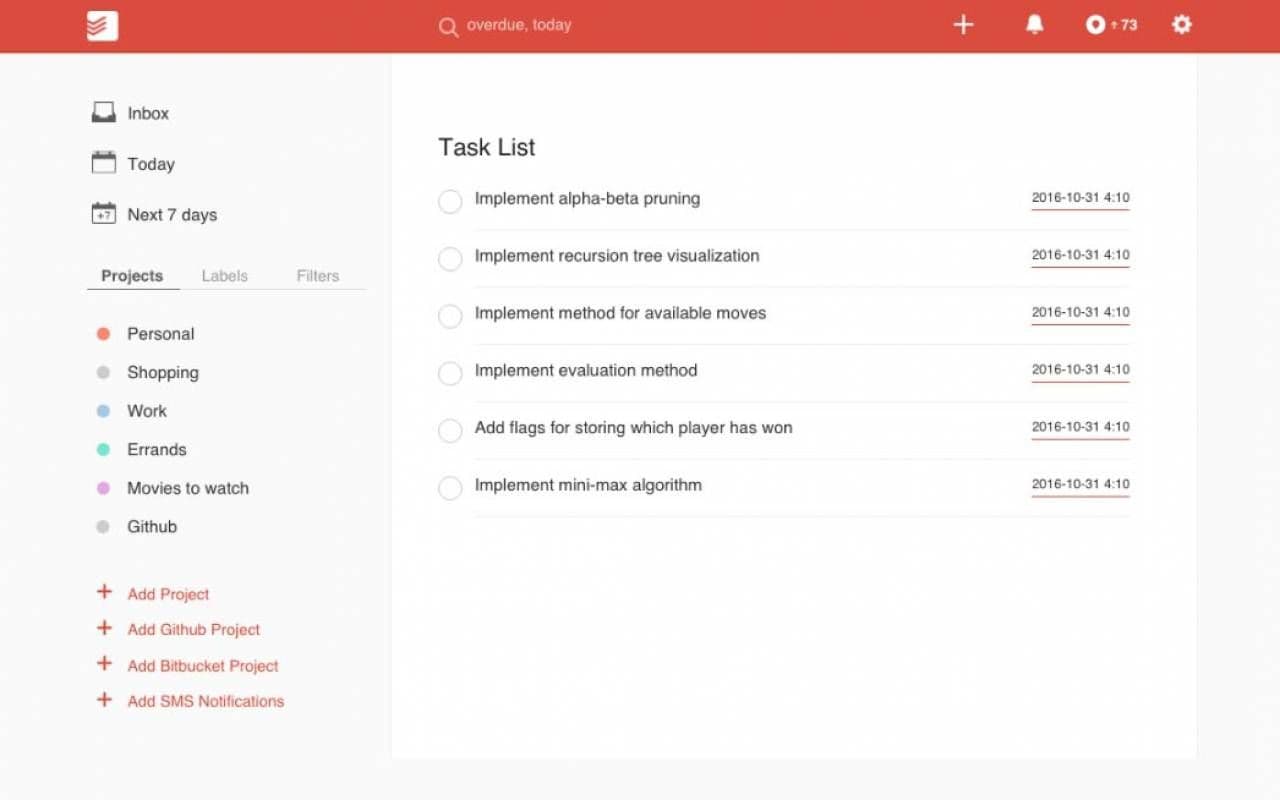The image size is (1280, 800).
Task: Select the Today calendar icon
Action: point(104,163)
